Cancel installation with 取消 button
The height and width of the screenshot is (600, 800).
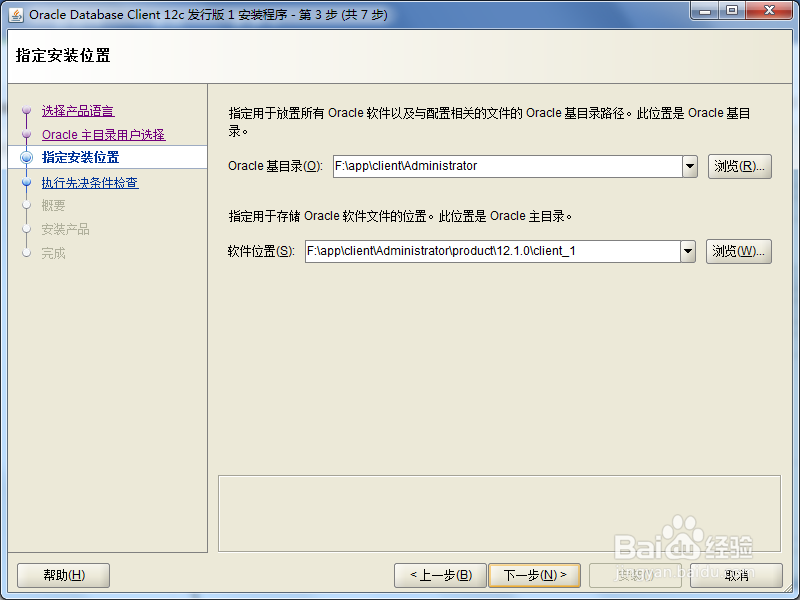pos(736,576)
